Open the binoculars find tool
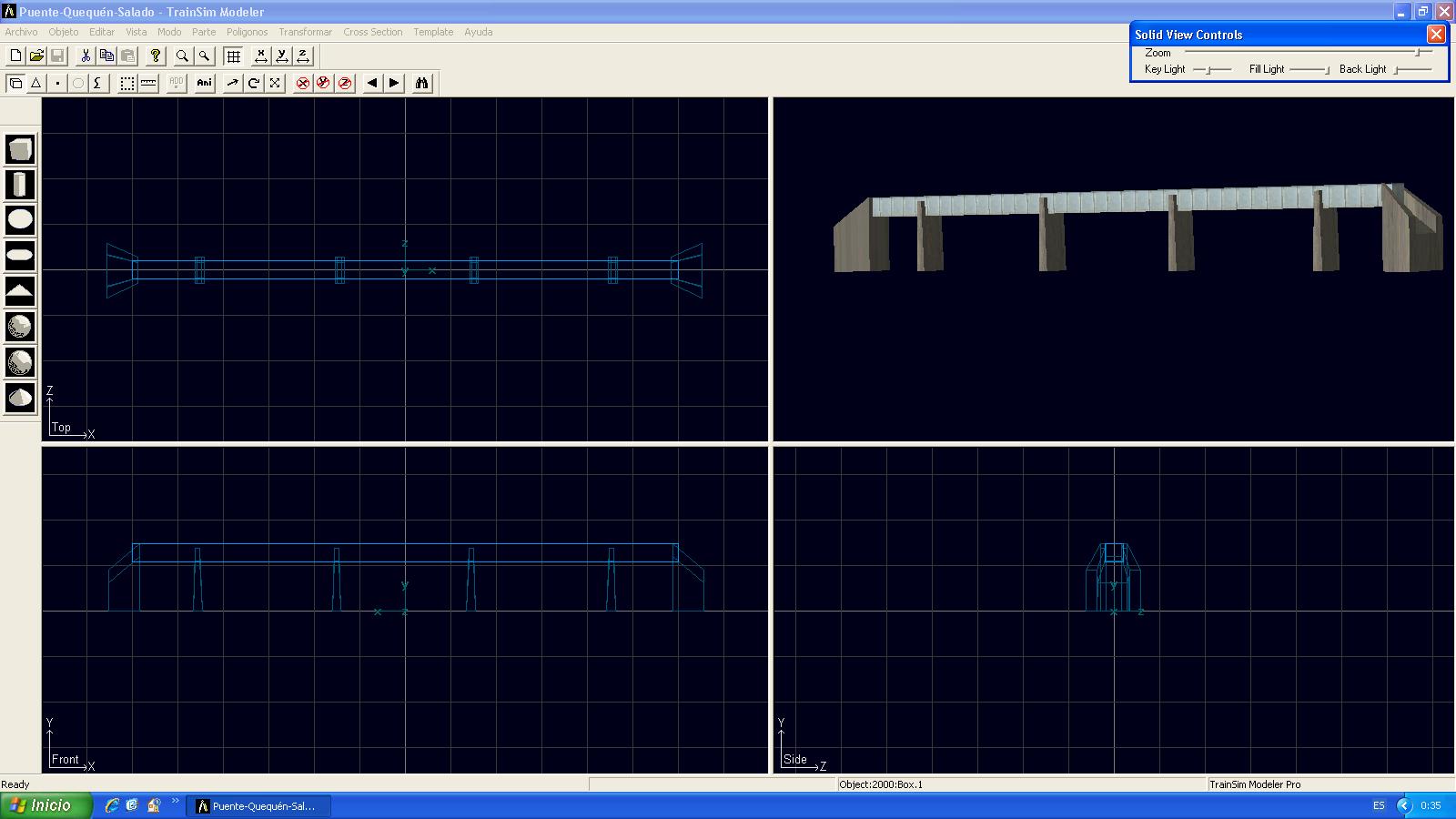This screenshot has width=1456, height=819. [421, 83]
